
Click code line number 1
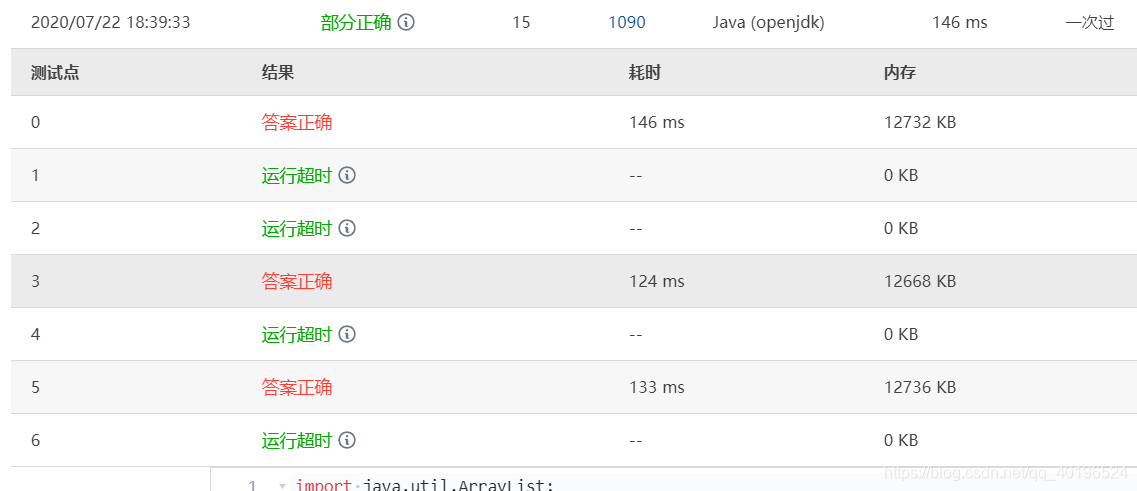(252, 485)
